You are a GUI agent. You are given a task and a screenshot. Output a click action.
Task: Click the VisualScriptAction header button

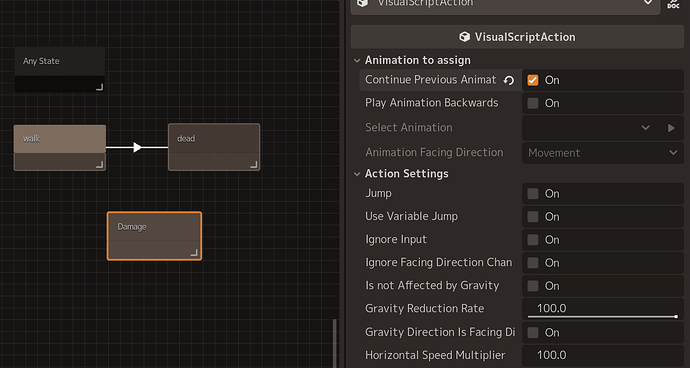[517, 37]
